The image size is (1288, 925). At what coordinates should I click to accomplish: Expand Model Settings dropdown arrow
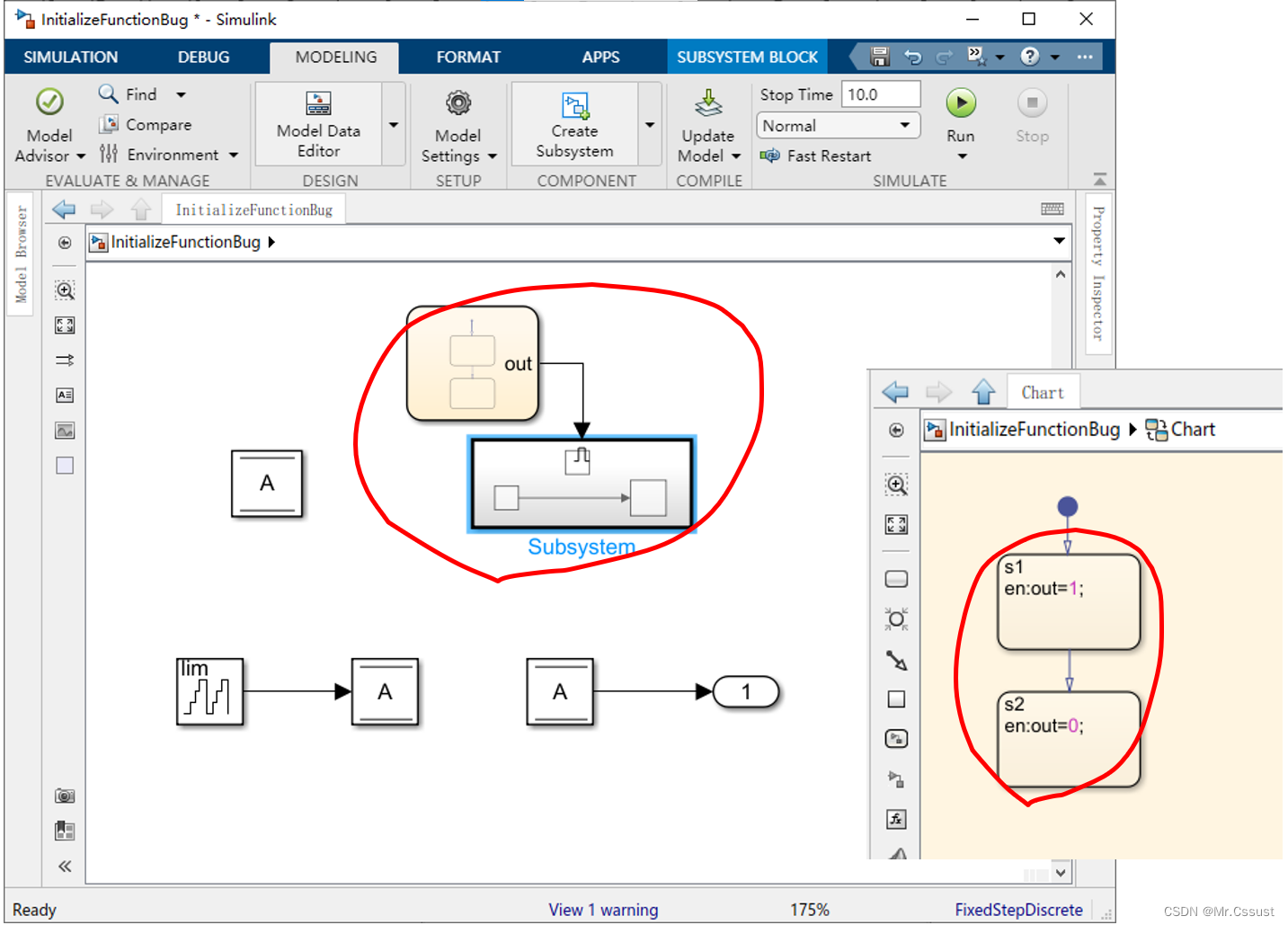point(492,156)
